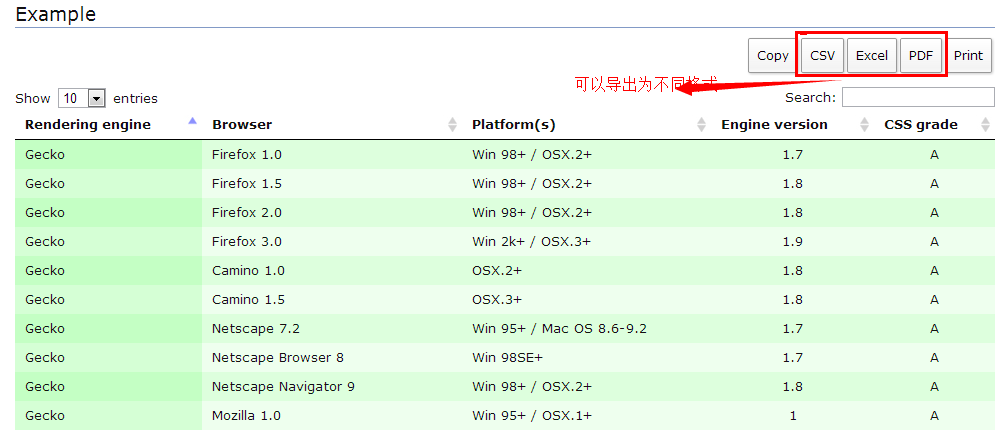This screenshot has width=996, height=437.
Task: Click the Win 2k+ / OSX.3+ platform cell
Action: (586, 241)
